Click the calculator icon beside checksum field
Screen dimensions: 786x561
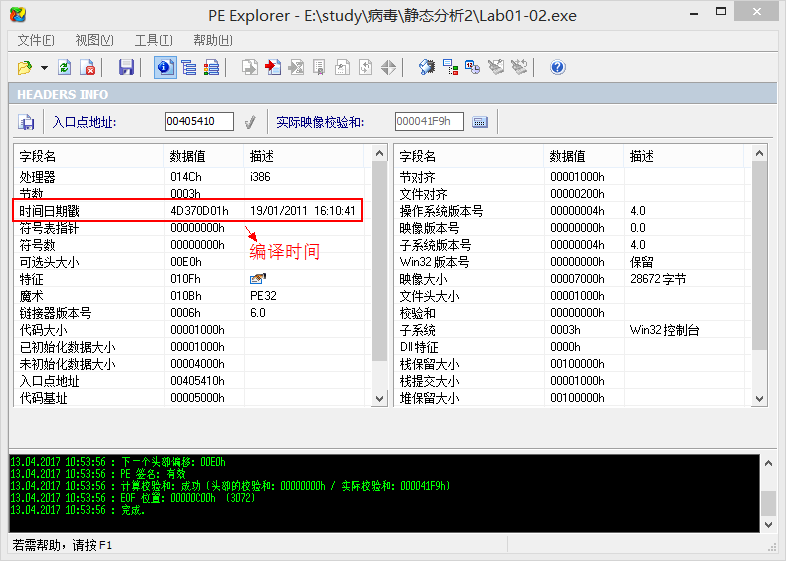tap(480, 122)
